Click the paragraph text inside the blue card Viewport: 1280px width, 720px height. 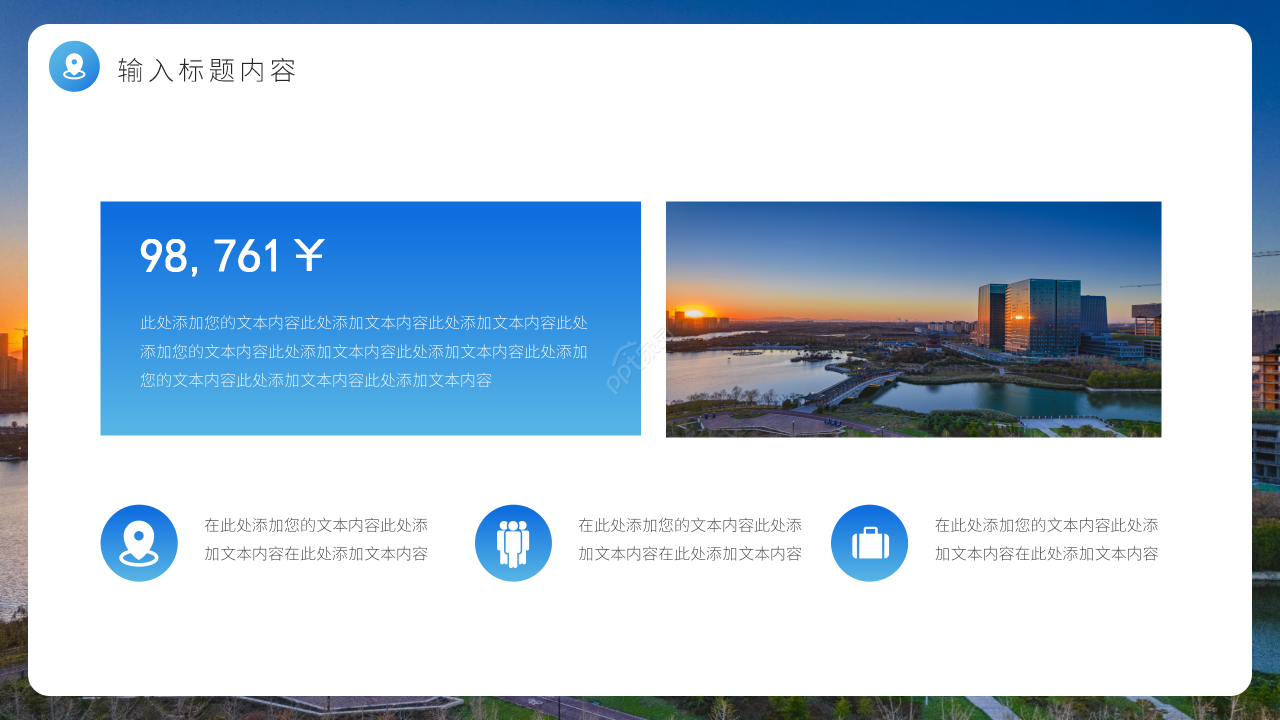click(365, 351)
